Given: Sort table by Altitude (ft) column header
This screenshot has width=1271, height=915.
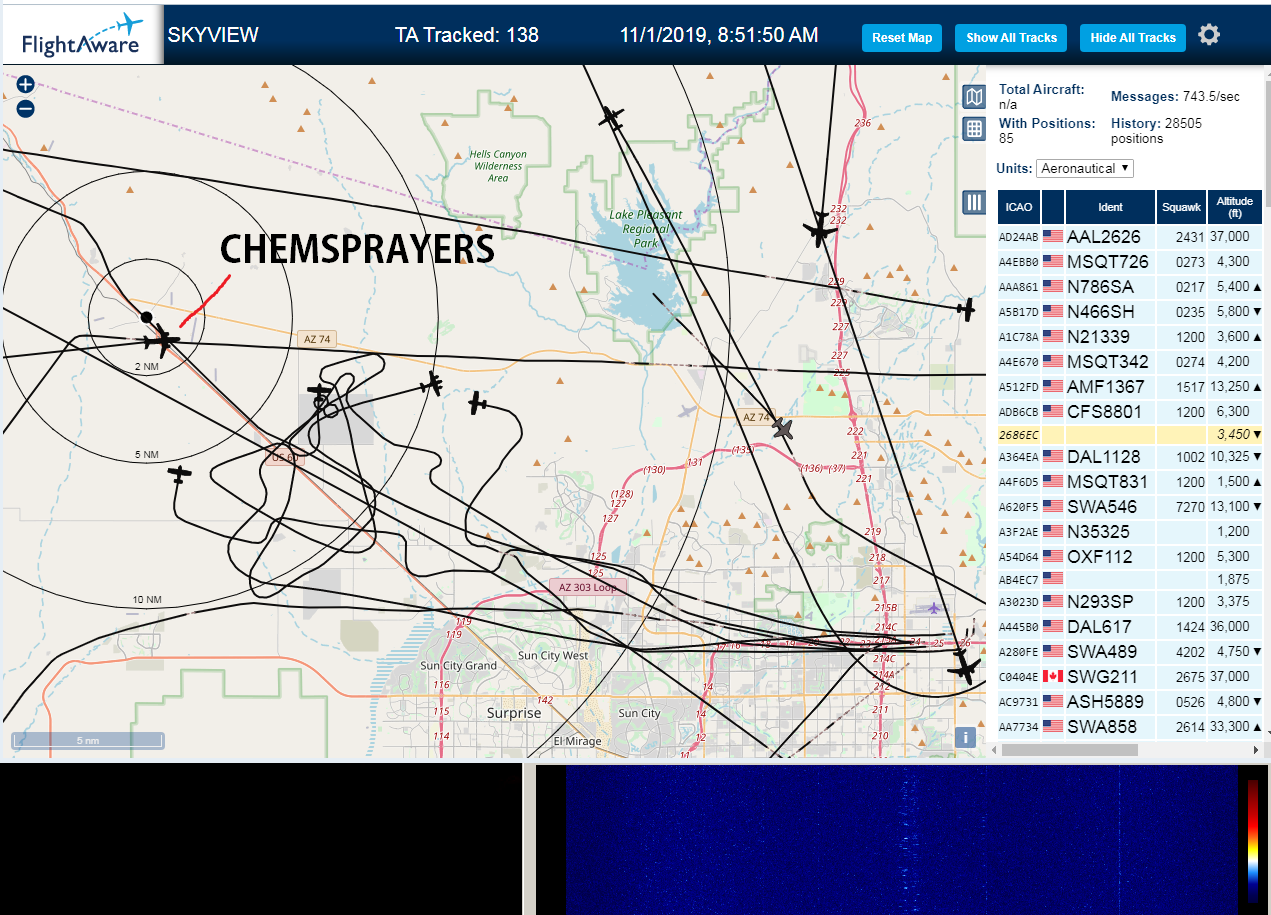Looking at the screenshot, I should [x=1235, y=207].
